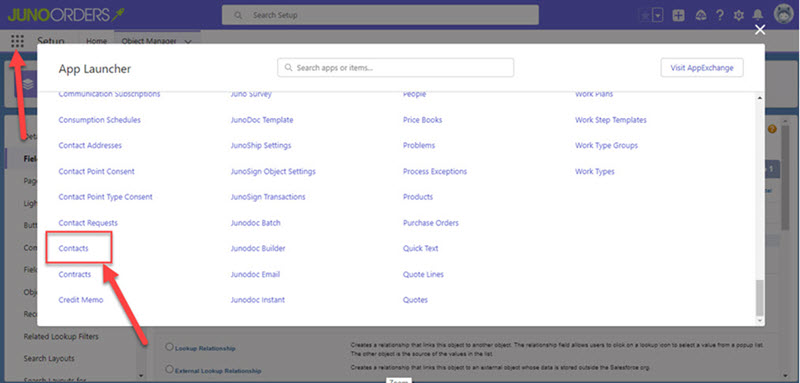The image size is (800, 383).
Task: Open Contact Addresses
Action: click(90, 145)
